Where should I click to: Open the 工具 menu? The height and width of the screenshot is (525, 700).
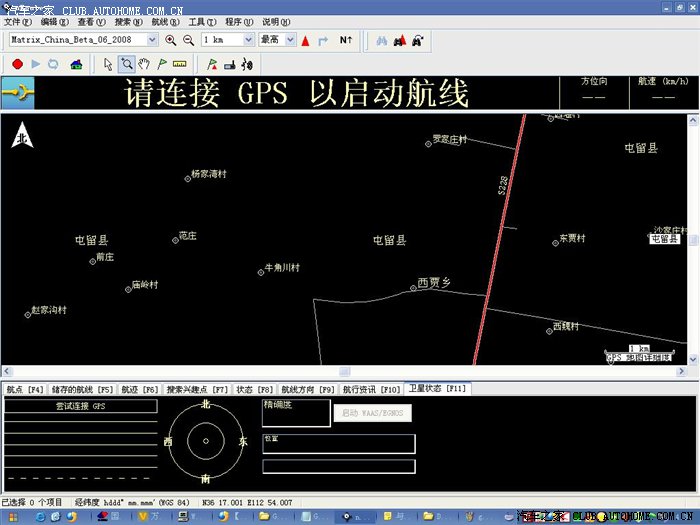202,21
